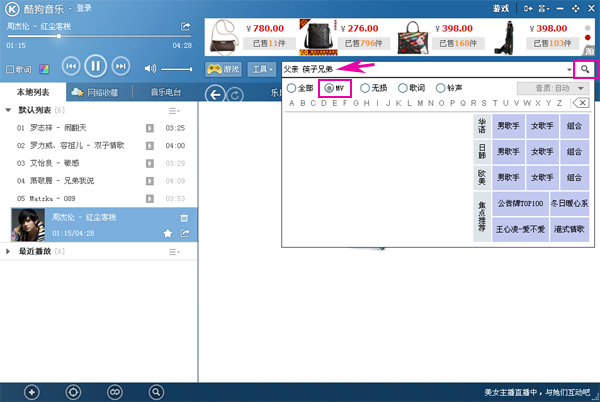This screenshot has height=402, width=600.
Task: Open 王心凌-爱不爱 recommendation
Action: pyautogui.click(x=520, y=229)
